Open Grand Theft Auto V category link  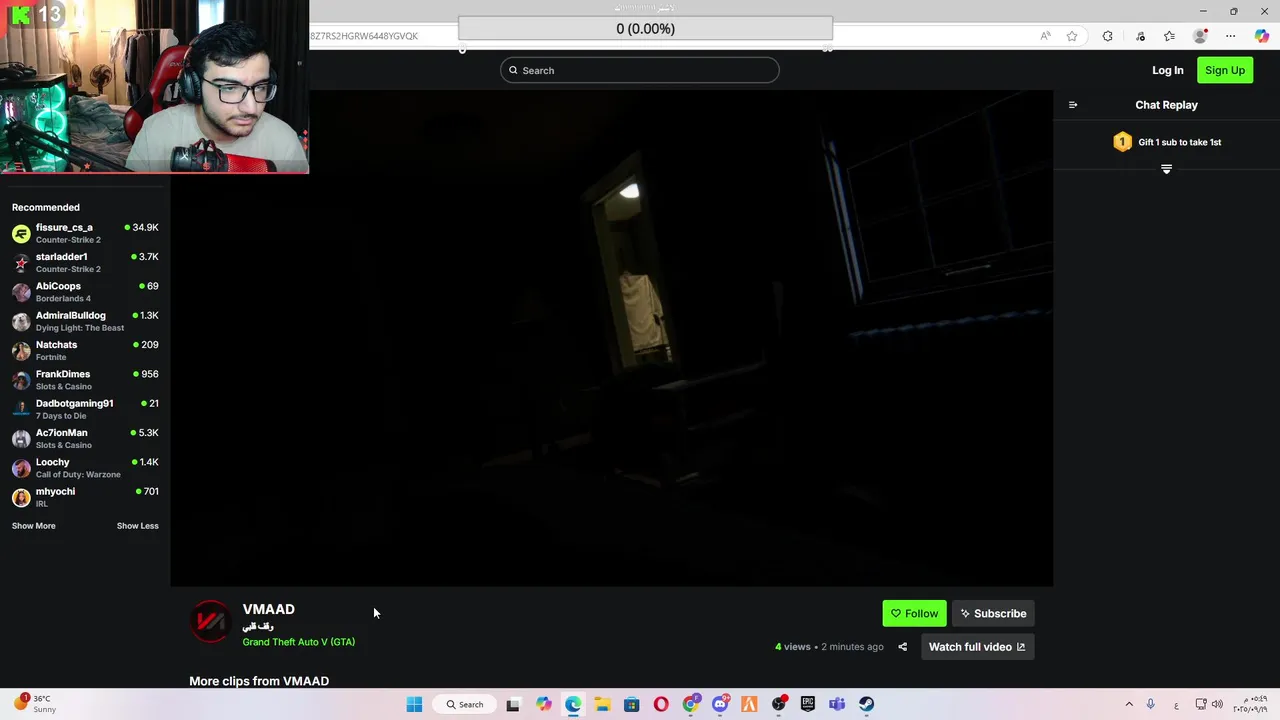[298, 642]
